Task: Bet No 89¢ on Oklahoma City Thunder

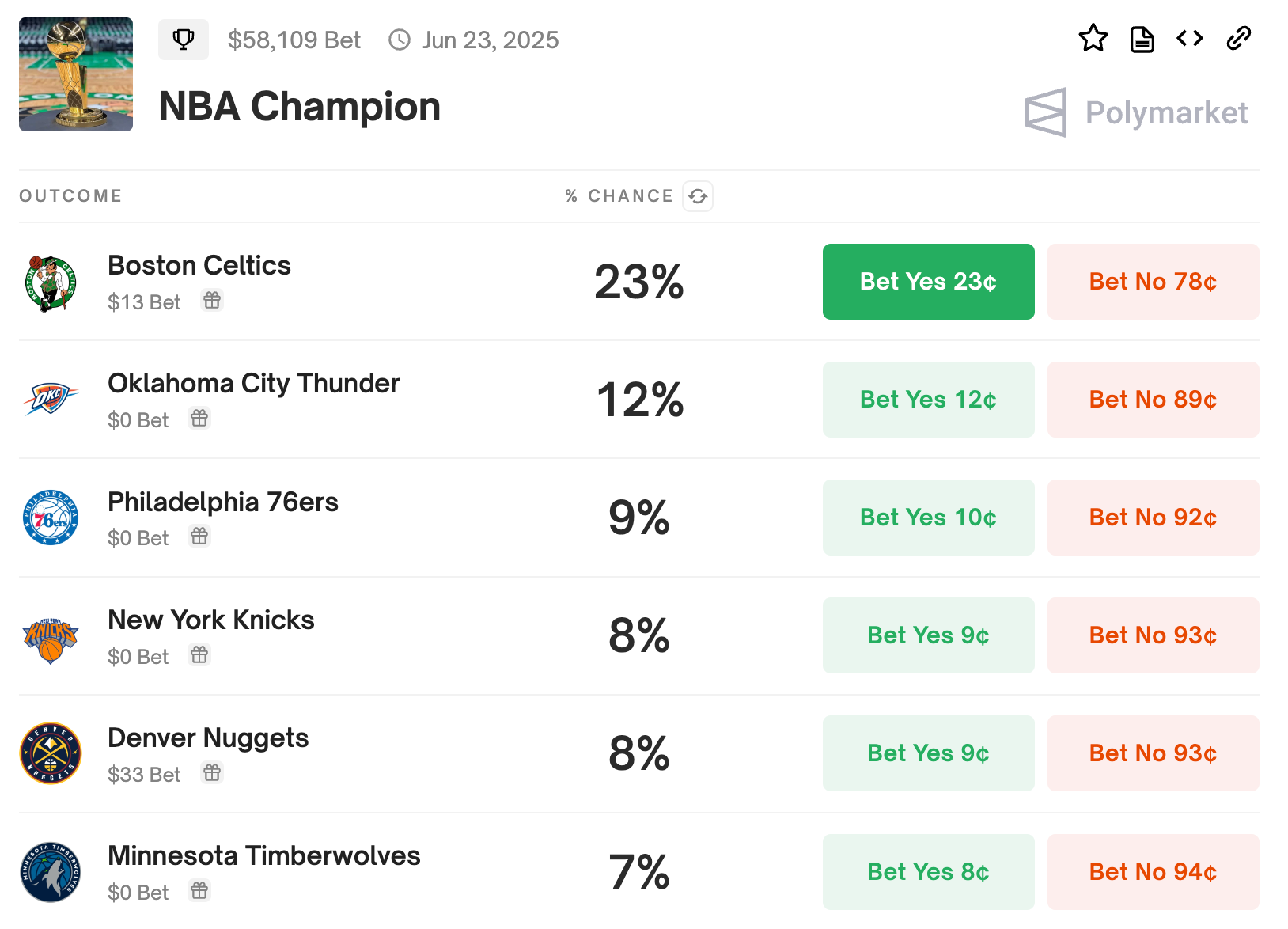Action: 1153,400
